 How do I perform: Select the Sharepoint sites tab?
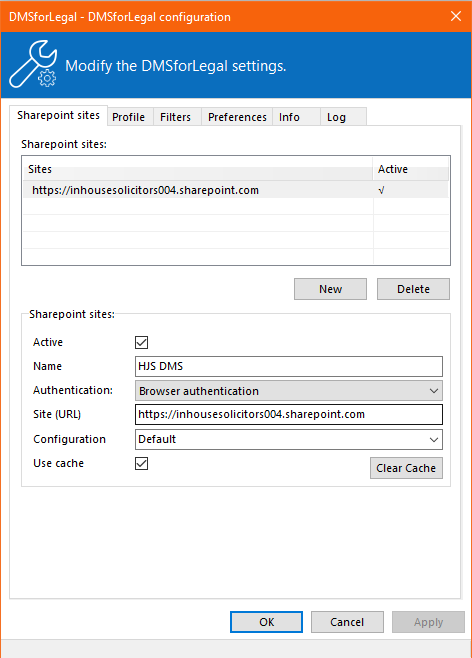point(58,115)
